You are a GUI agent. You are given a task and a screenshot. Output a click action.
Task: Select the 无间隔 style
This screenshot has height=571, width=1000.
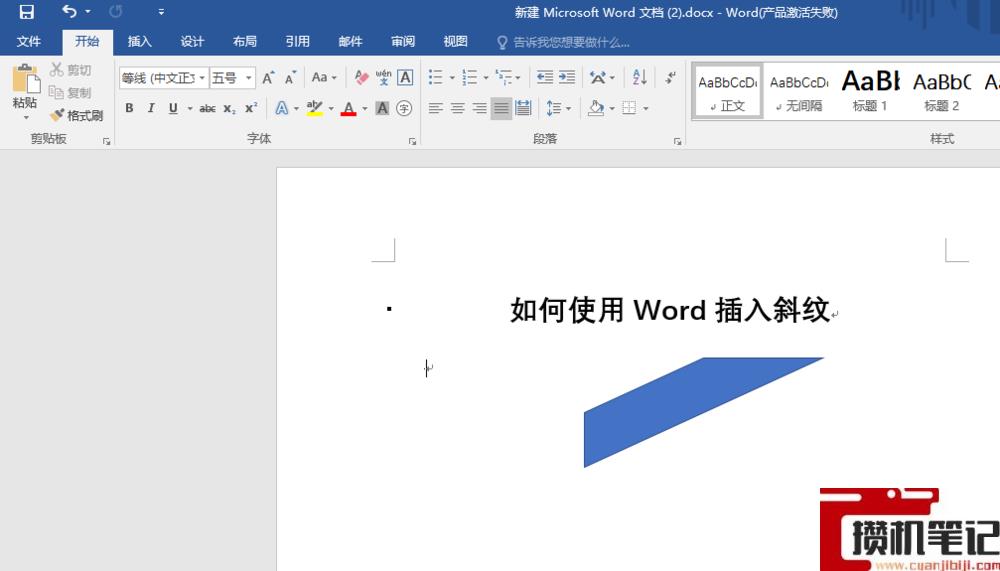798,91
